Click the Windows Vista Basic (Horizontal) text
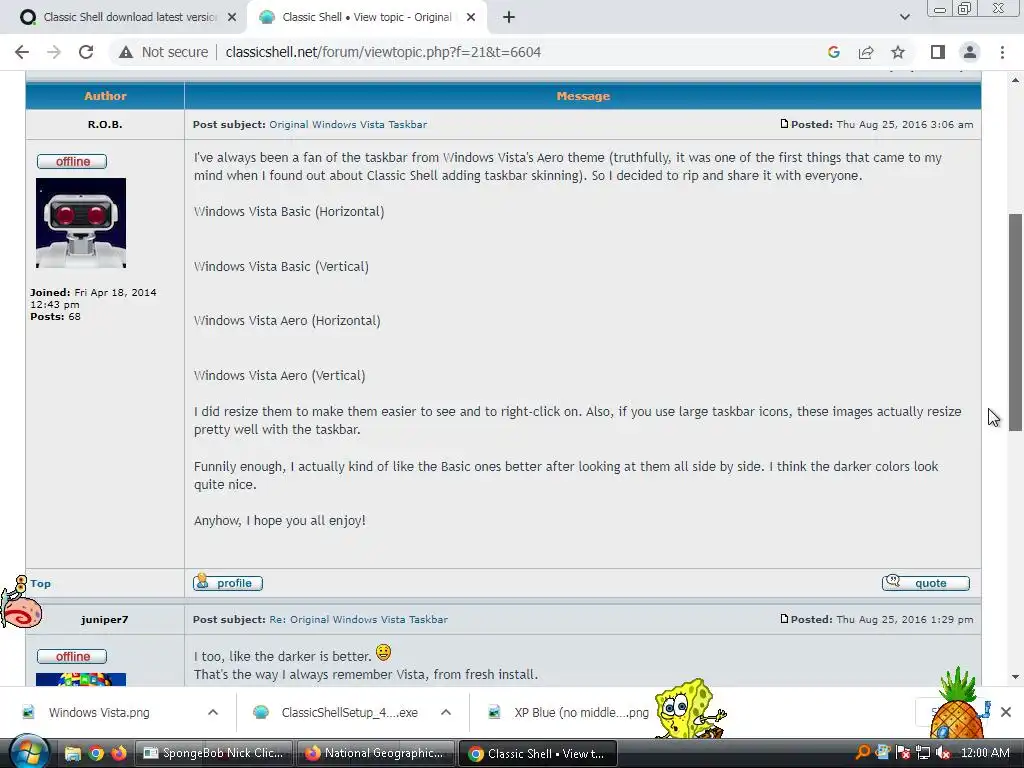This screenshot has width=1024, height=768. coord(289,212)
